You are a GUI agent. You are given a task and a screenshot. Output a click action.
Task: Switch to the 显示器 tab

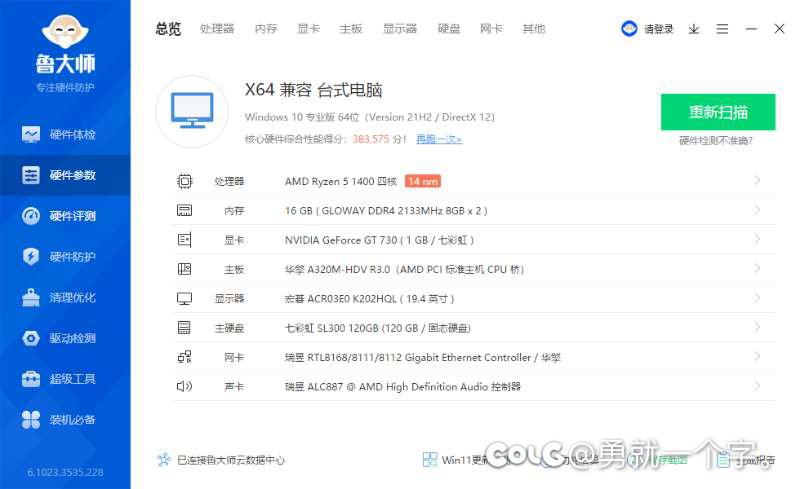coord(400,29)
